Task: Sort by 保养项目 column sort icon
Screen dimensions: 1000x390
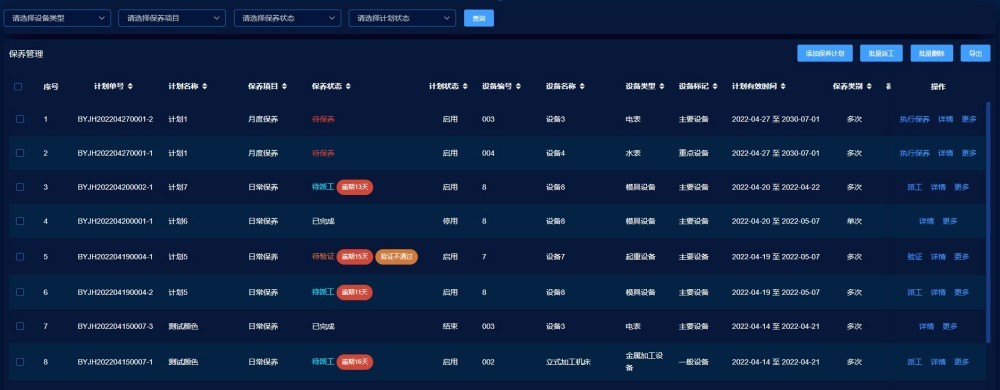Action: pyautogui.click(x=284, y=87)
